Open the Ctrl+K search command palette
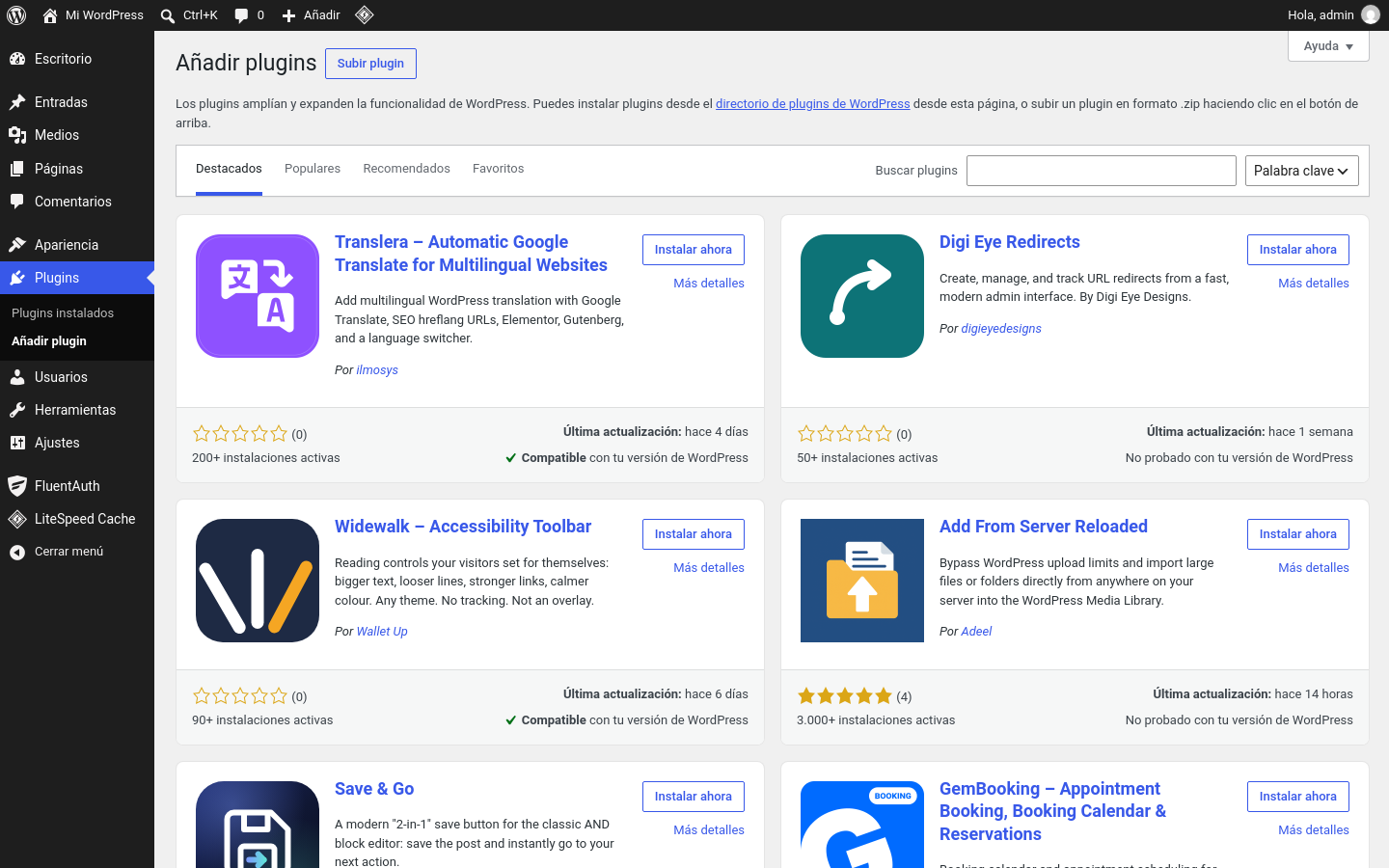 [189, 15]
